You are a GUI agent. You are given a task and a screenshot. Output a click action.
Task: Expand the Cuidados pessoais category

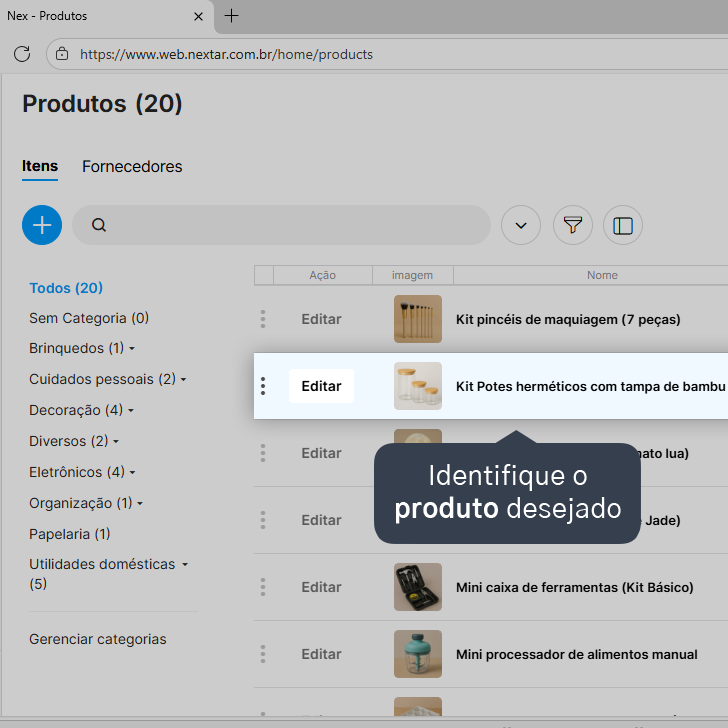(x=183, y=379)
